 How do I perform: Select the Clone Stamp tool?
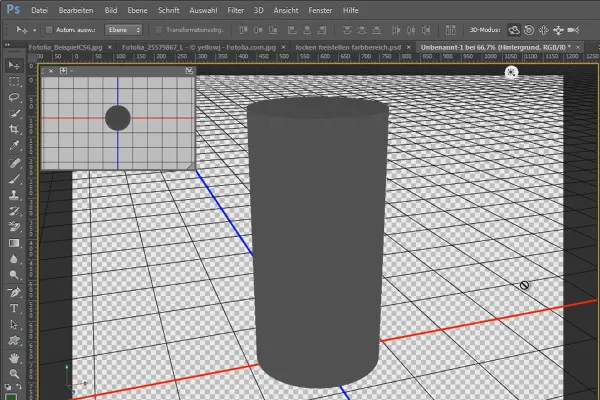tap(14, 195)
